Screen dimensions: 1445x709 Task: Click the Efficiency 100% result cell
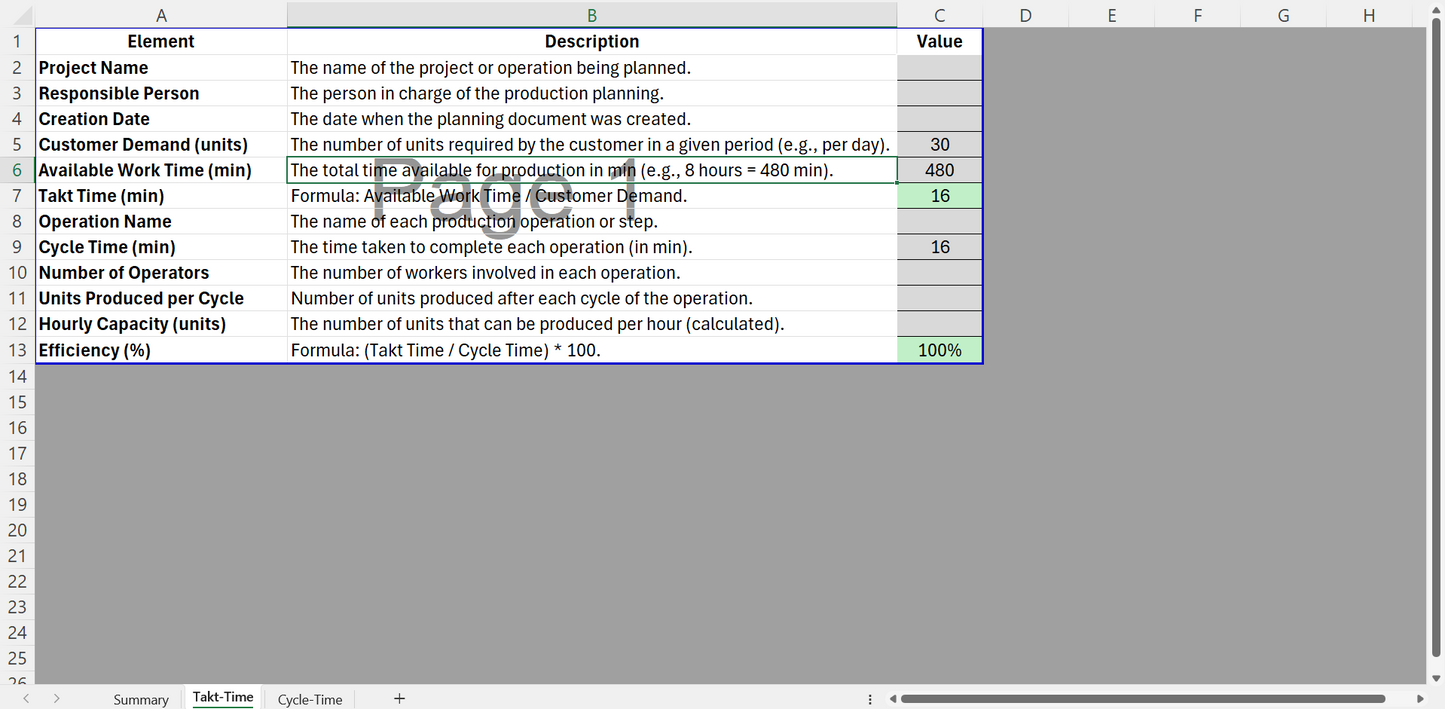coord(939,350)
